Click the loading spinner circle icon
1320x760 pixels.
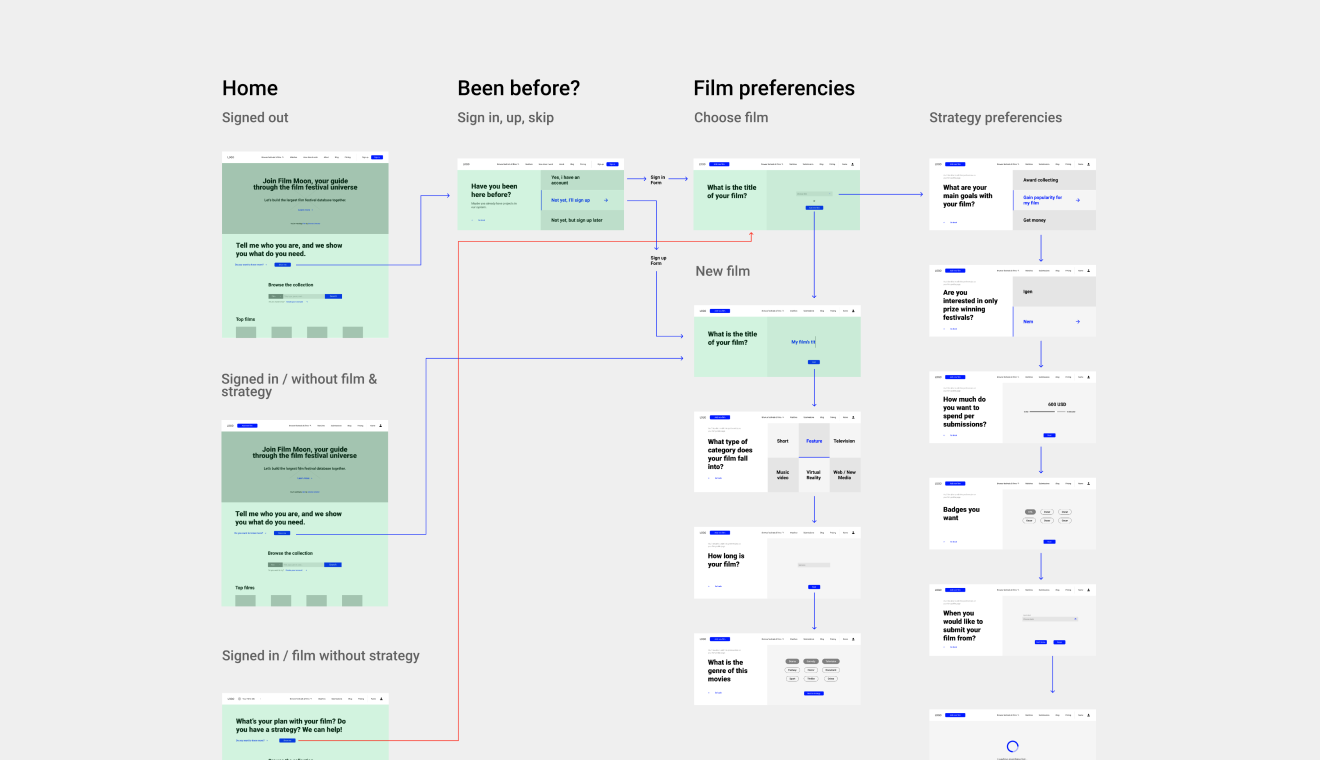1012,746
